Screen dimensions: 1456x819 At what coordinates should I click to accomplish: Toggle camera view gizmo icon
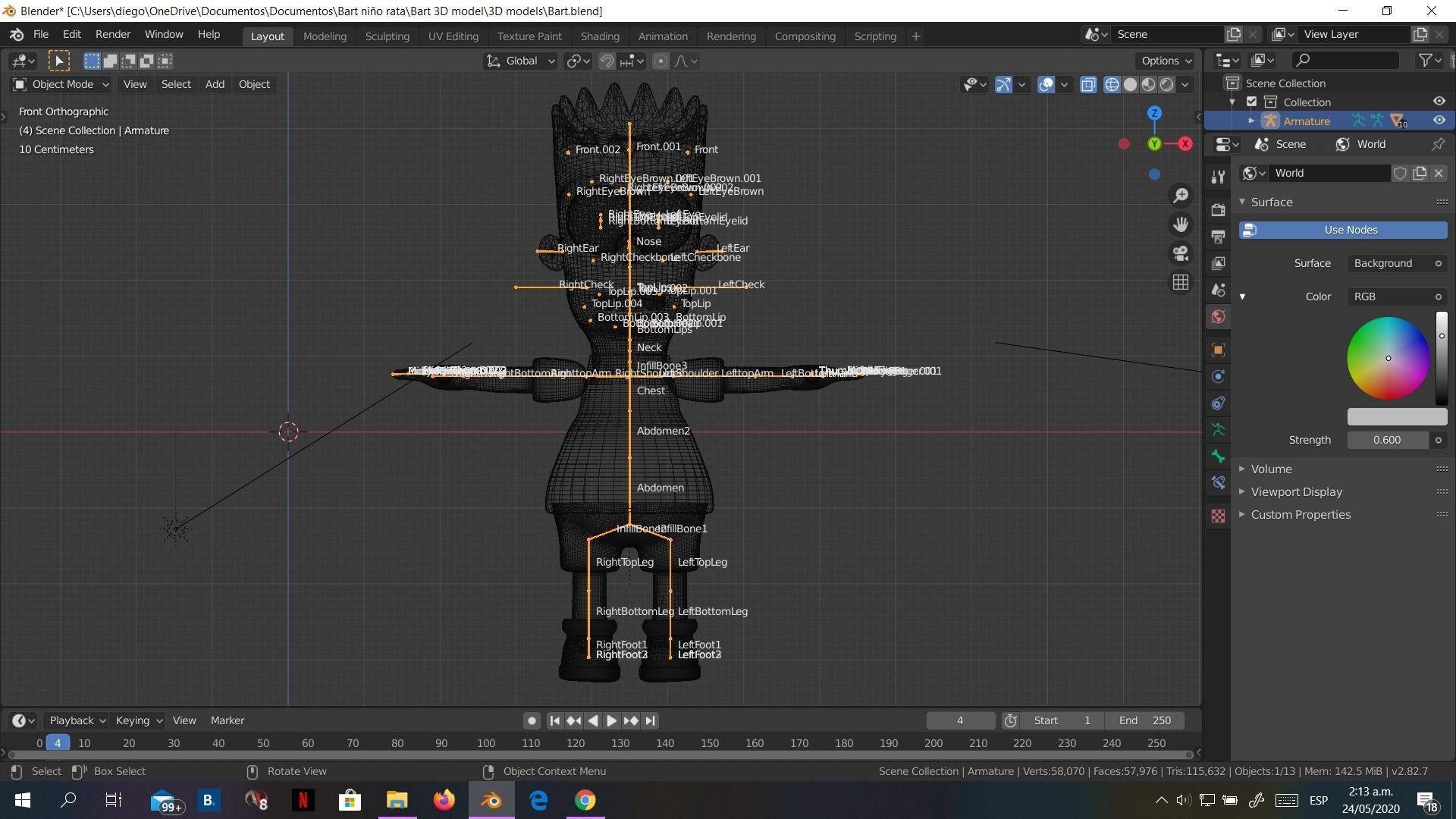coord(1181,253)
